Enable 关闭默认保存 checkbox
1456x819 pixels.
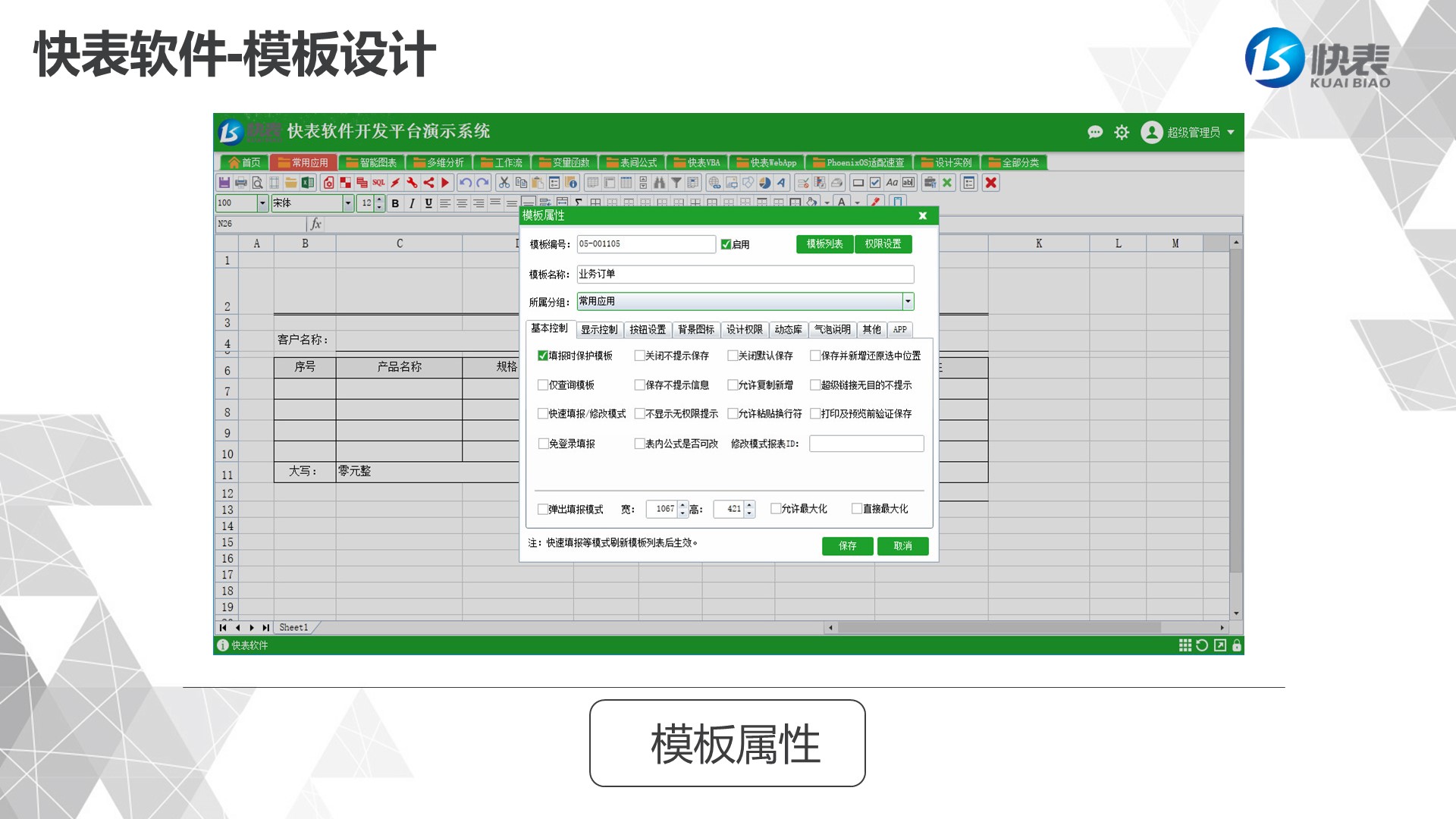tap(733, 356)
